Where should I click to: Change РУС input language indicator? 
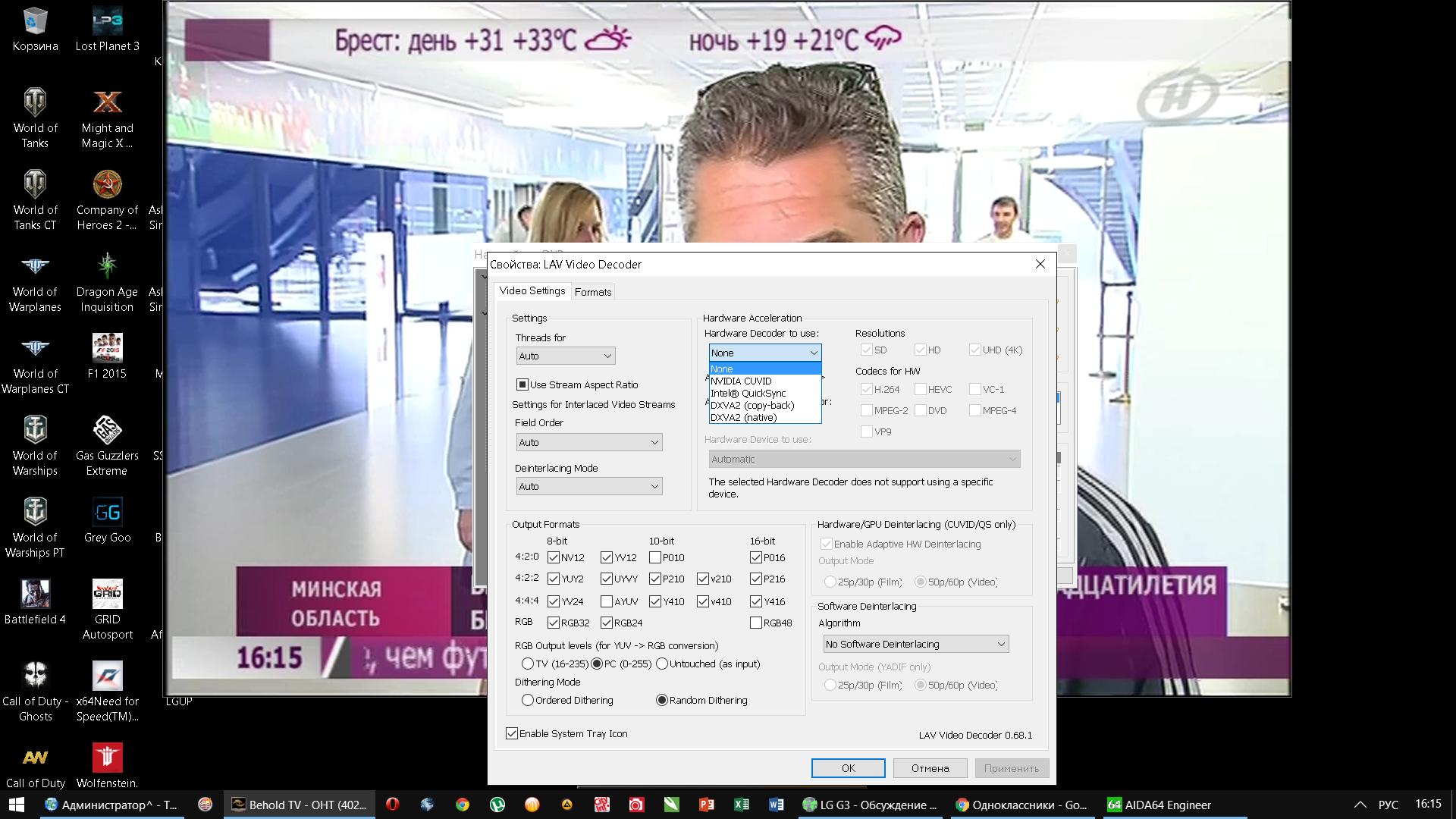(x=1388, y=805)
